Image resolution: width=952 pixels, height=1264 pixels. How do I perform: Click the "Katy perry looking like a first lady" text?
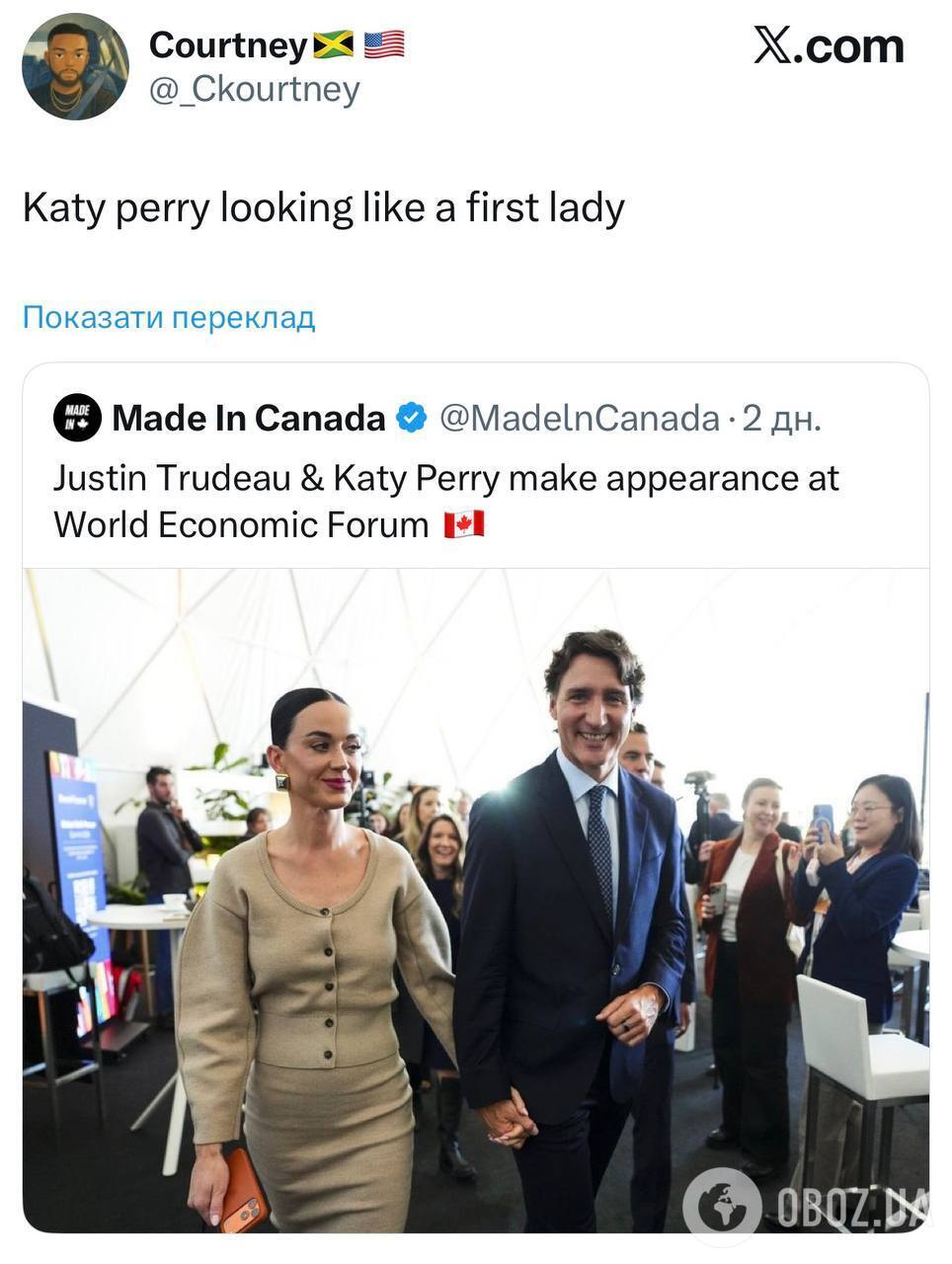(324, 208)
